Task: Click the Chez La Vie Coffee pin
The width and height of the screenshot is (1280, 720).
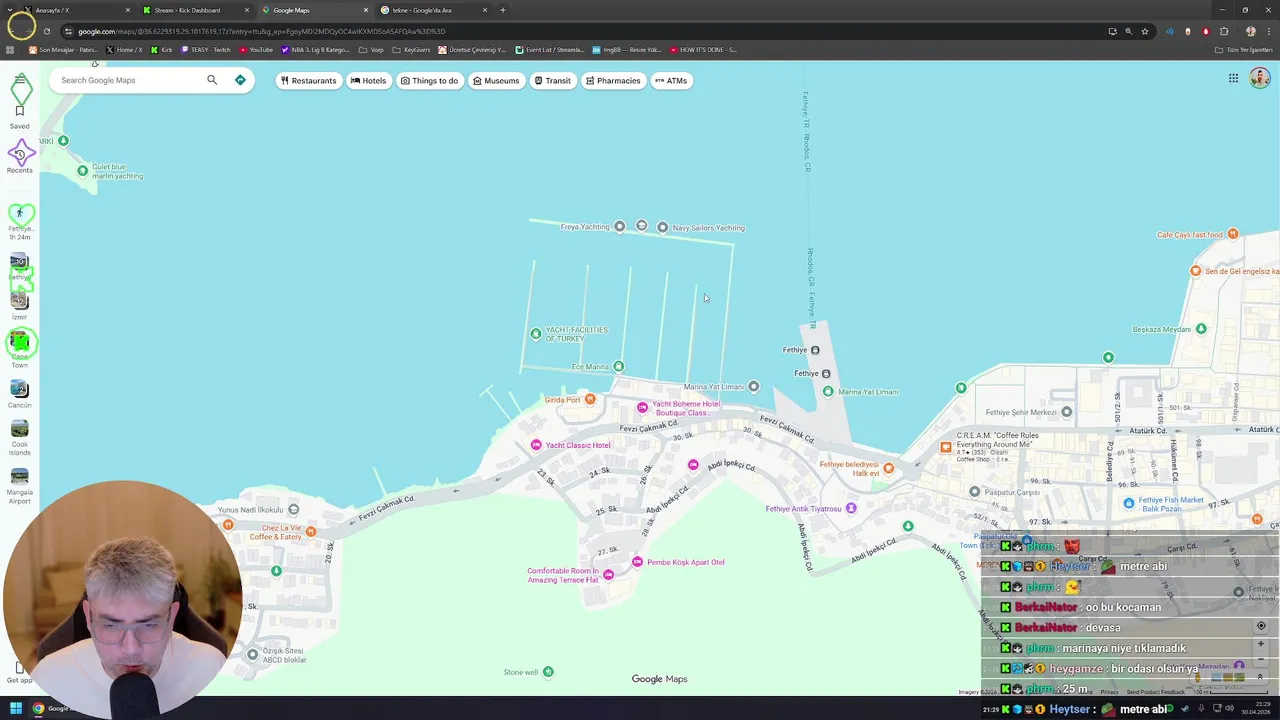Action: (x=310, y=532)
